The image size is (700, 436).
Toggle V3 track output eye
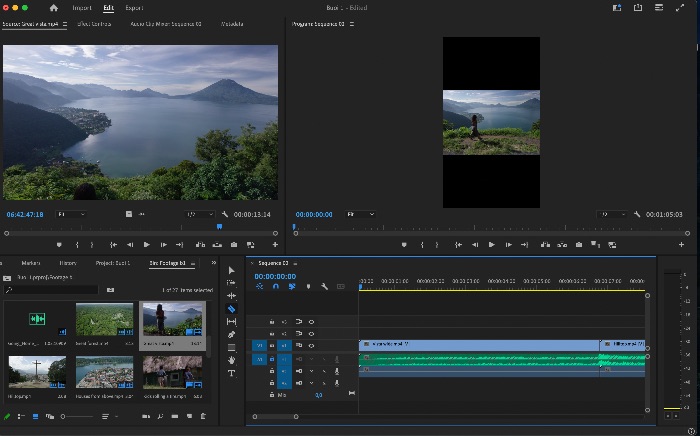coord(311,322)
